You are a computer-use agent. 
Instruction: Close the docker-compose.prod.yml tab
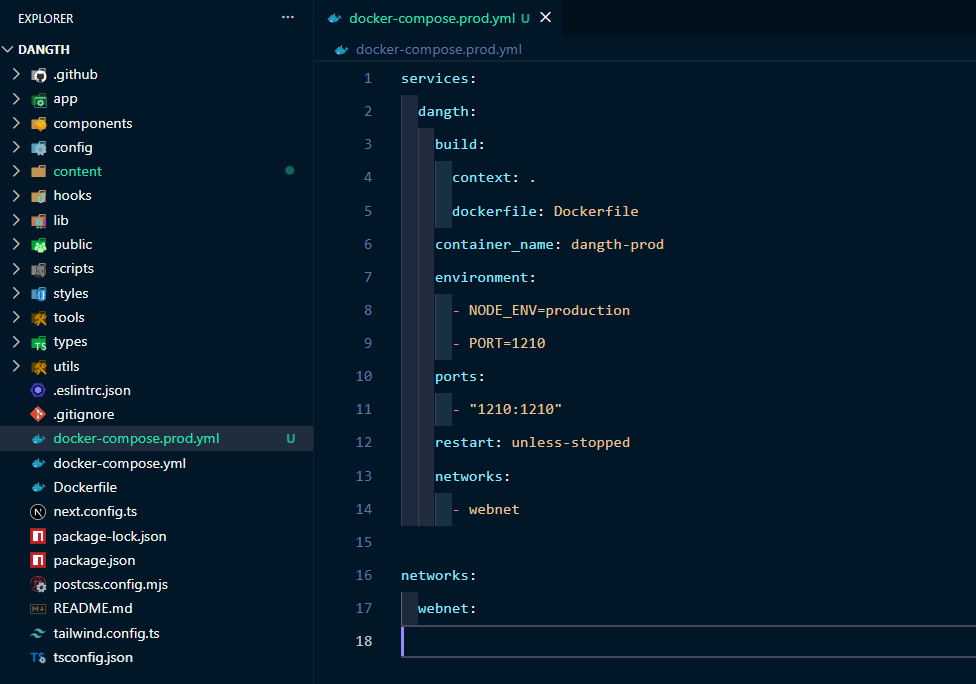545,18
